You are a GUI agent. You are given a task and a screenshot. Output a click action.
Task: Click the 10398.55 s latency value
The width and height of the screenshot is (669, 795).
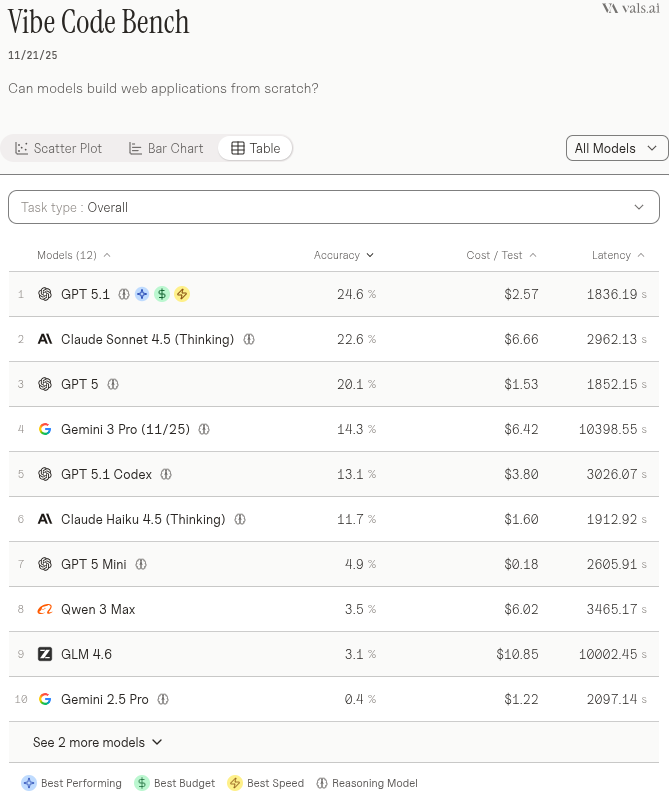613,429
